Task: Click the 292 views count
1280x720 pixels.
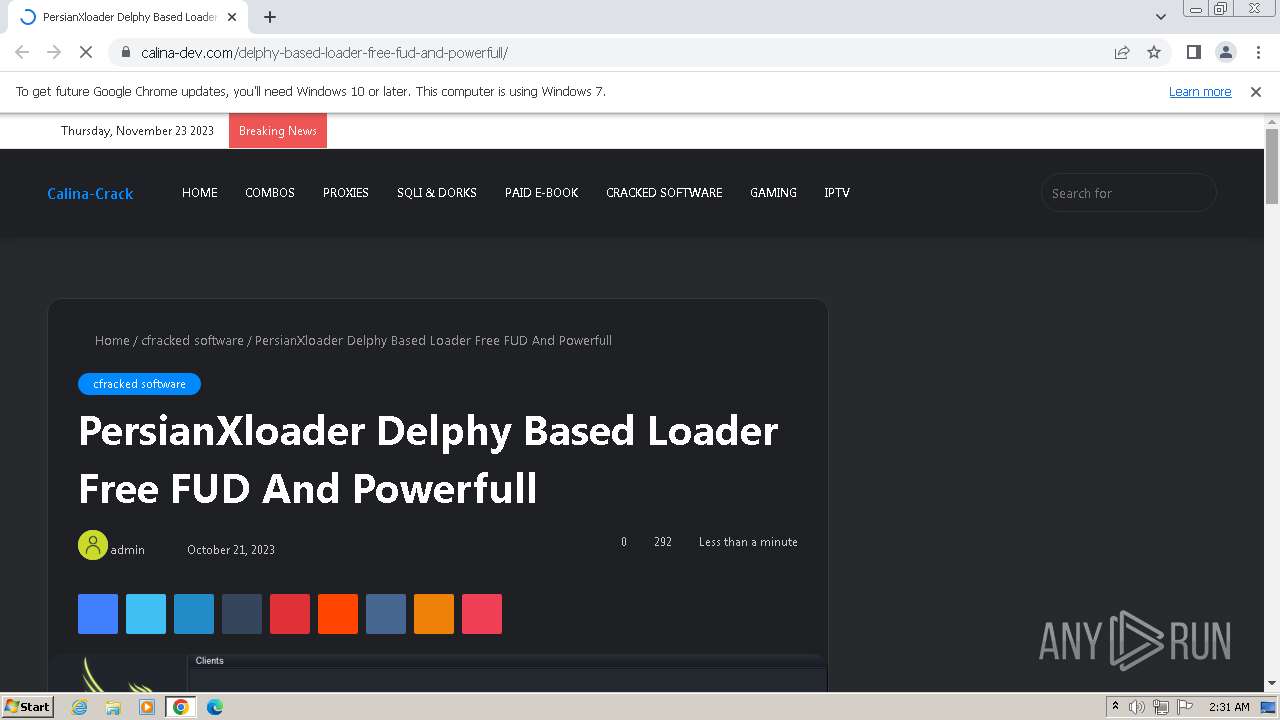Action: [663, 542]
